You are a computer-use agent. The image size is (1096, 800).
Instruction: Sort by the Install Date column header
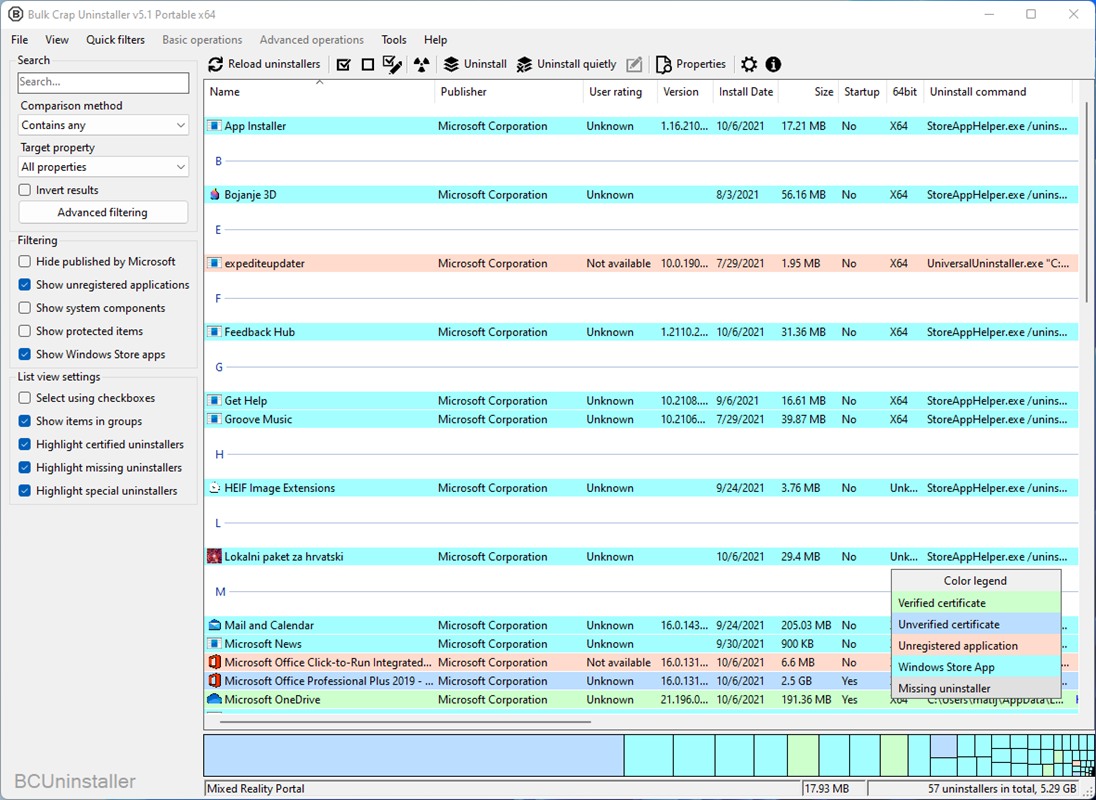(x=746, y=92)
